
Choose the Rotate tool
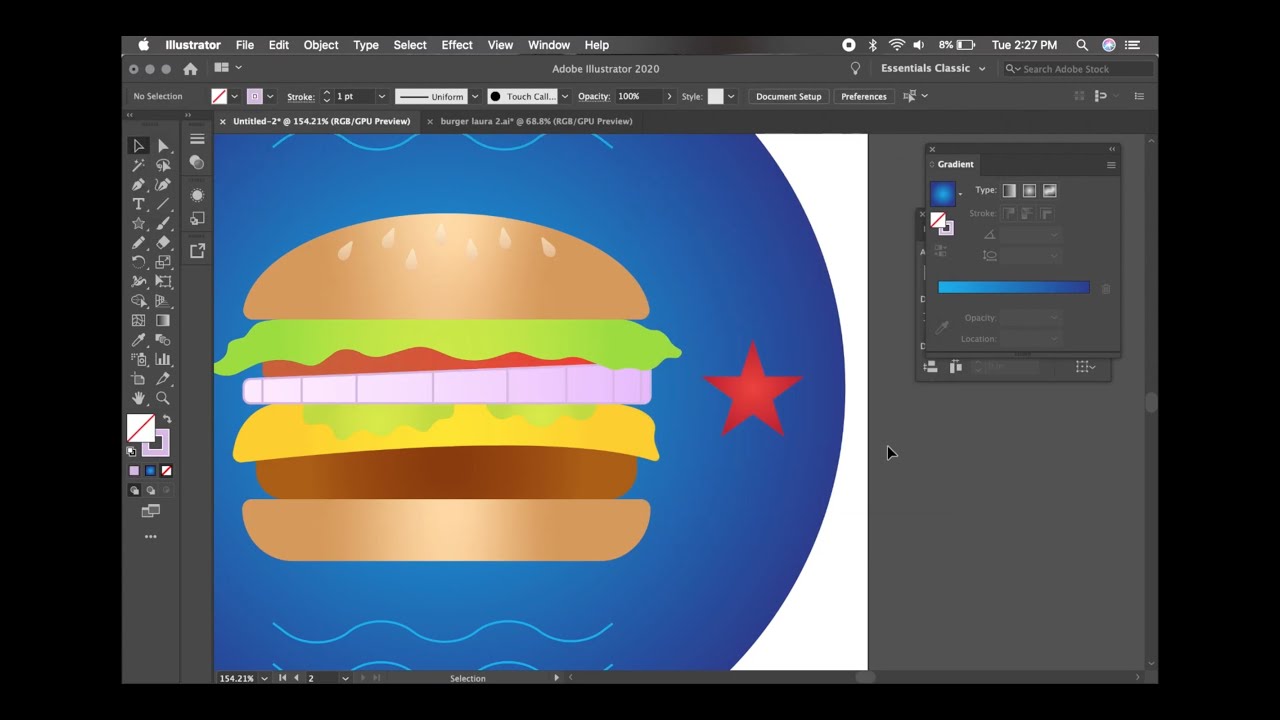tap(138, 262)
